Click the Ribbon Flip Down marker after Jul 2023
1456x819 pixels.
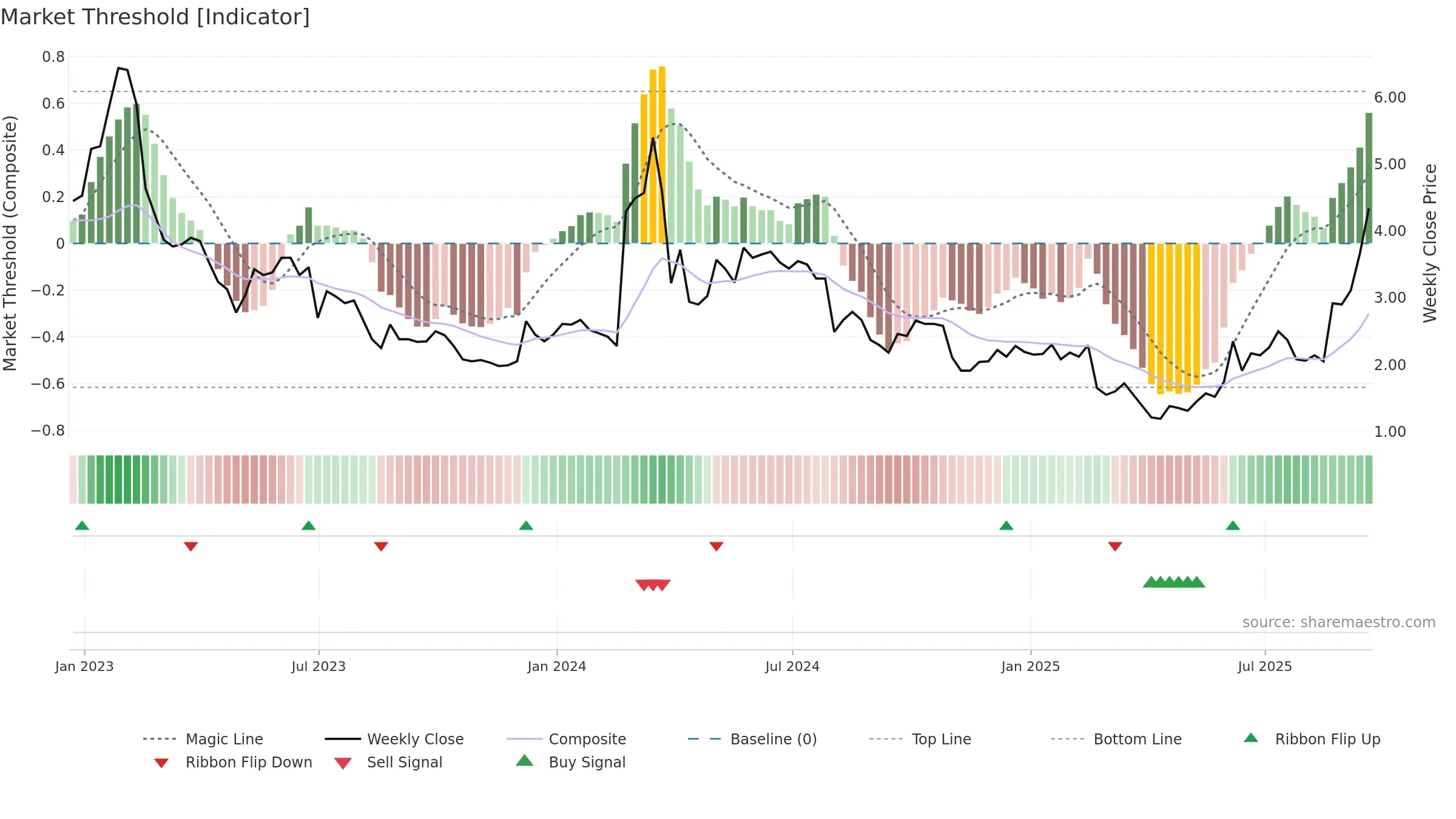(381, 547)
